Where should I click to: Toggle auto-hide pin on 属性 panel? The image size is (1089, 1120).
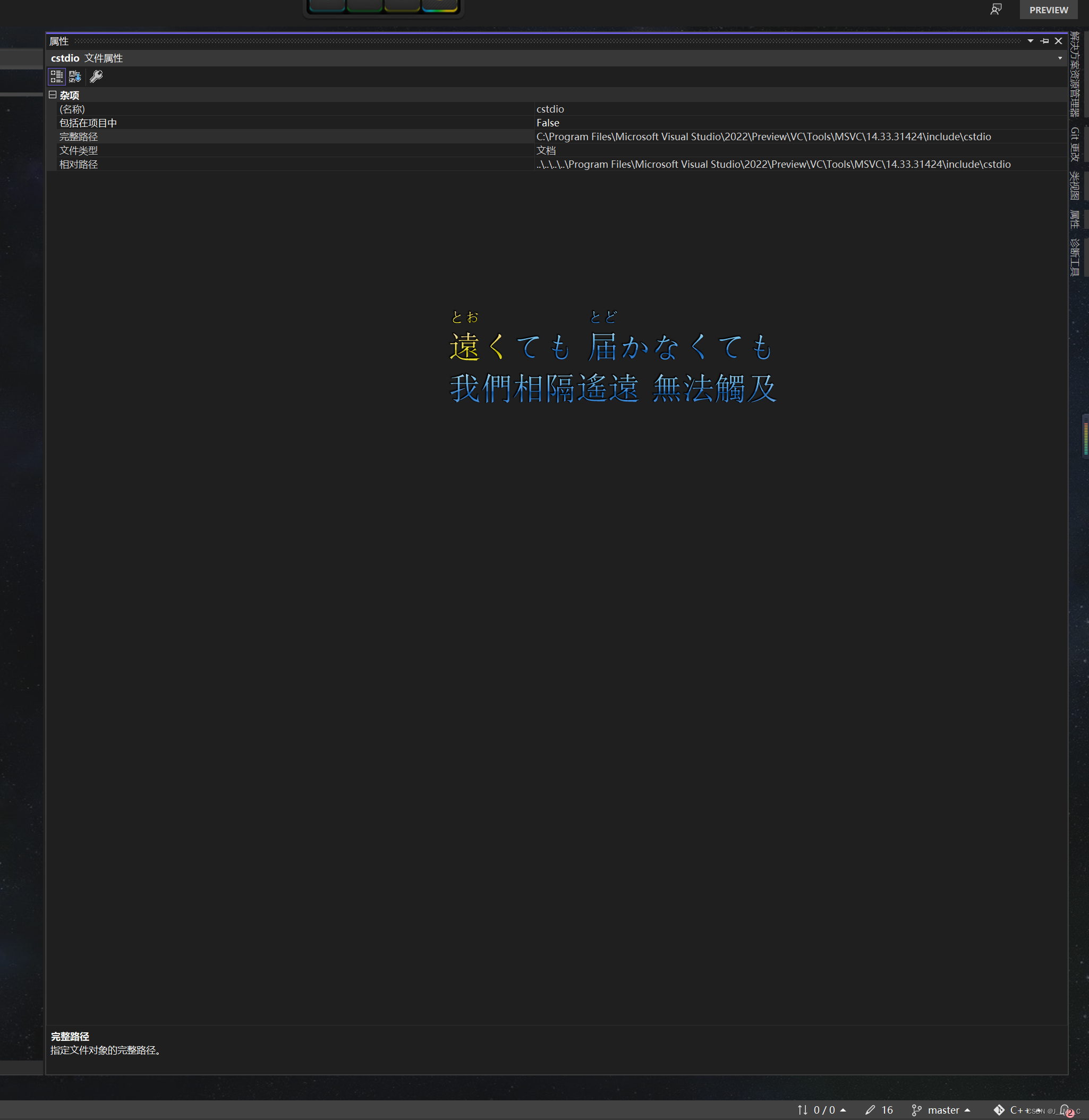point(1044,41)
